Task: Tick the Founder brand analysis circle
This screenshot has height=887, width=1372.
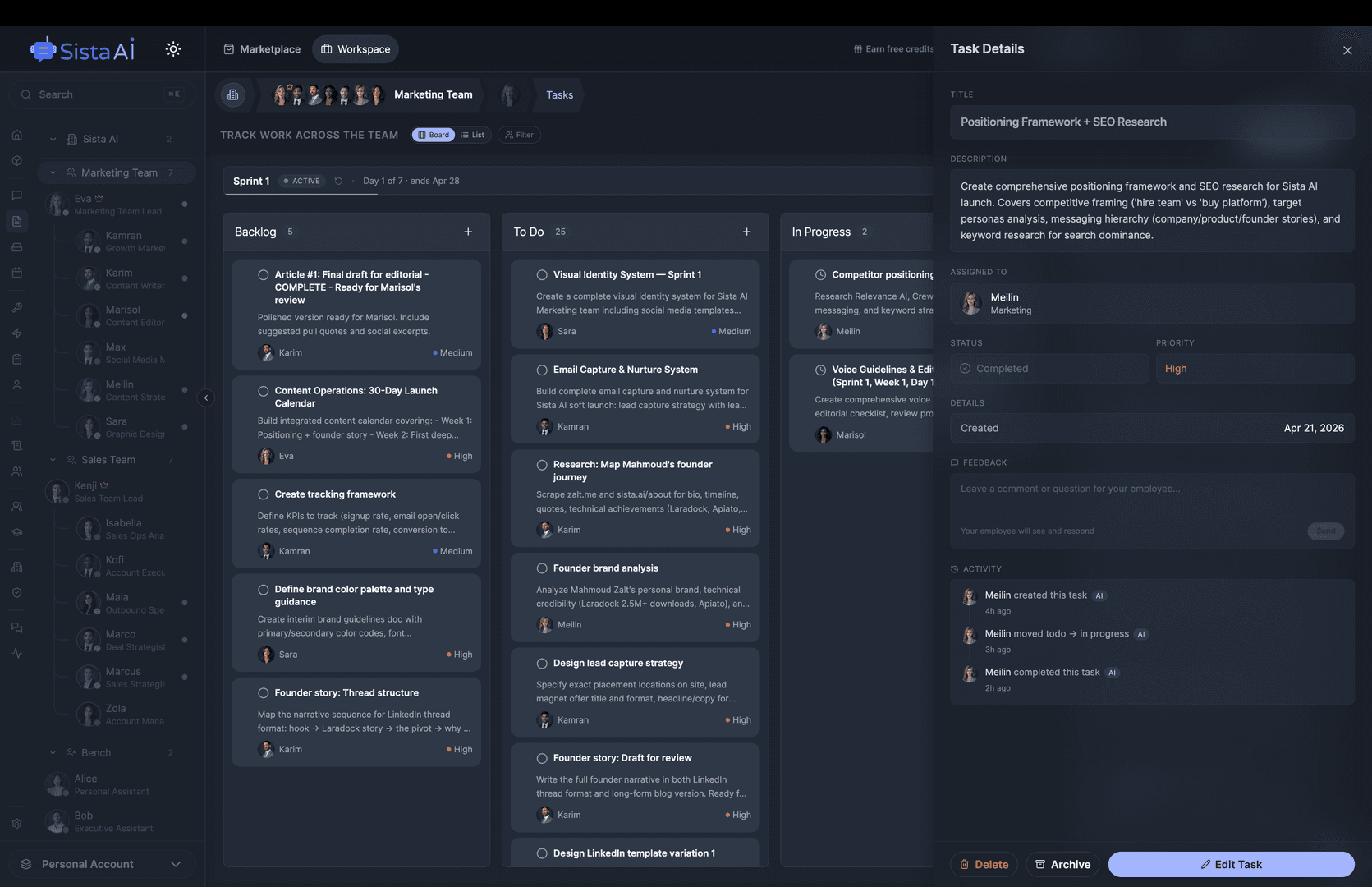Action: click(542, 568)
